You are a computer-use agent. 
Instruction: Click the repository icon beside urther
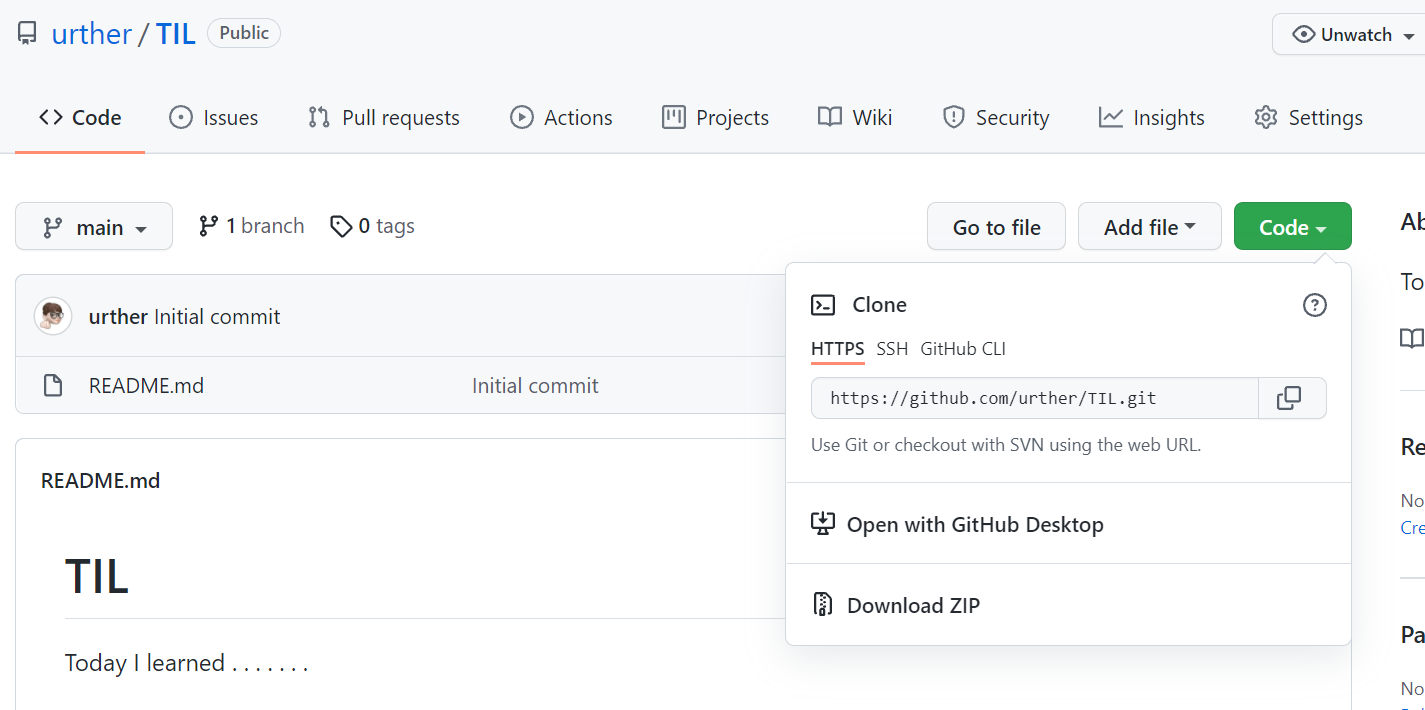pos(27,34)
